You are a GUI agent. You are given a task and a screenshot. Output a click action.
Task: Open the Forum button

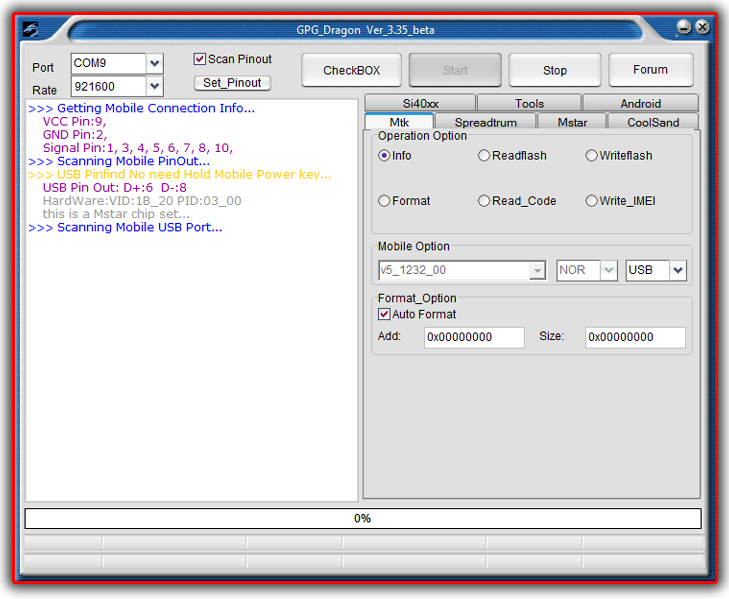point(650,70)
